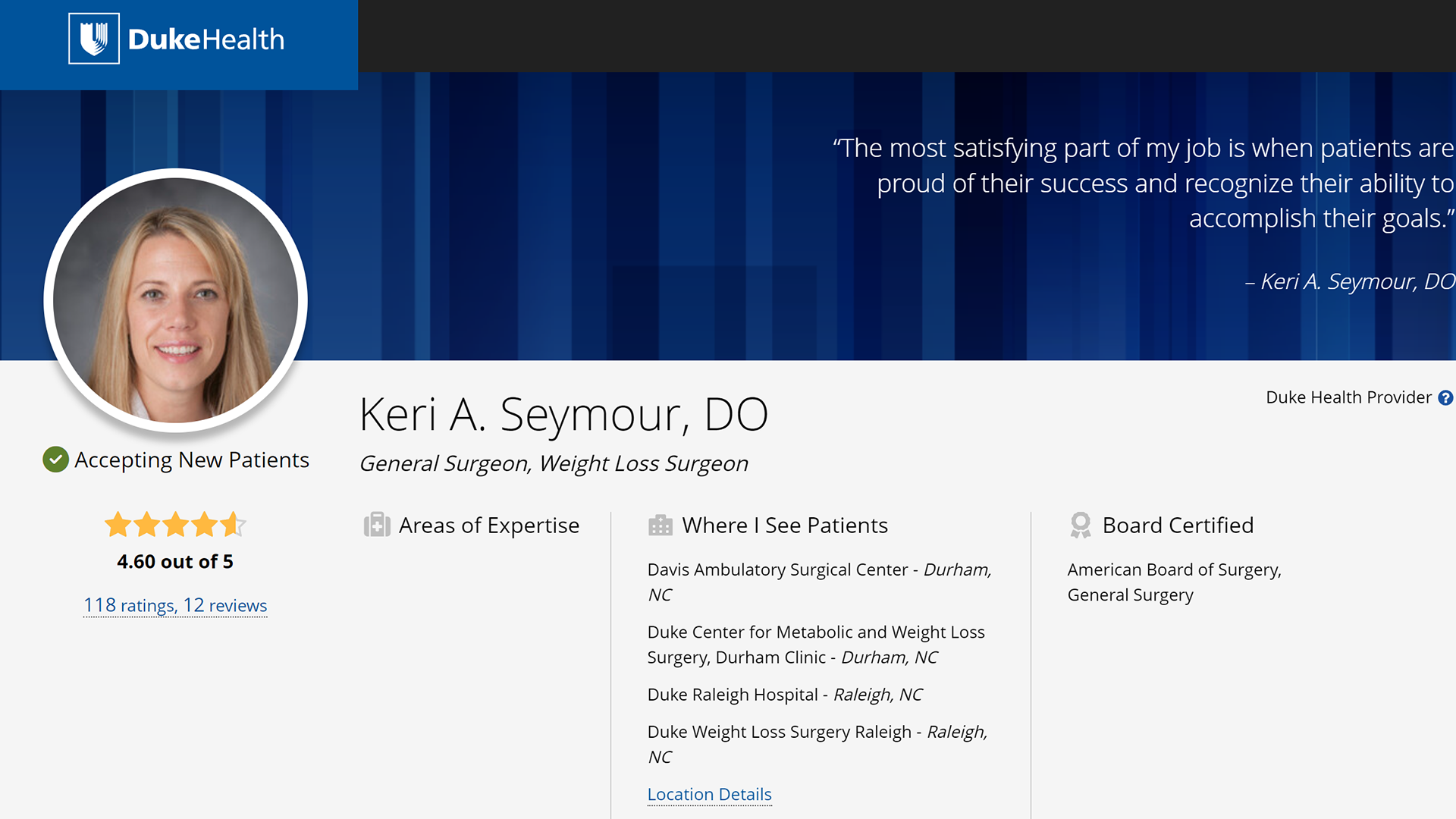This screenshot has width=1456, height=819.
Task: Click 'American Board of Surgery, General Surgery' text
Action: (x=1174, y=582)
